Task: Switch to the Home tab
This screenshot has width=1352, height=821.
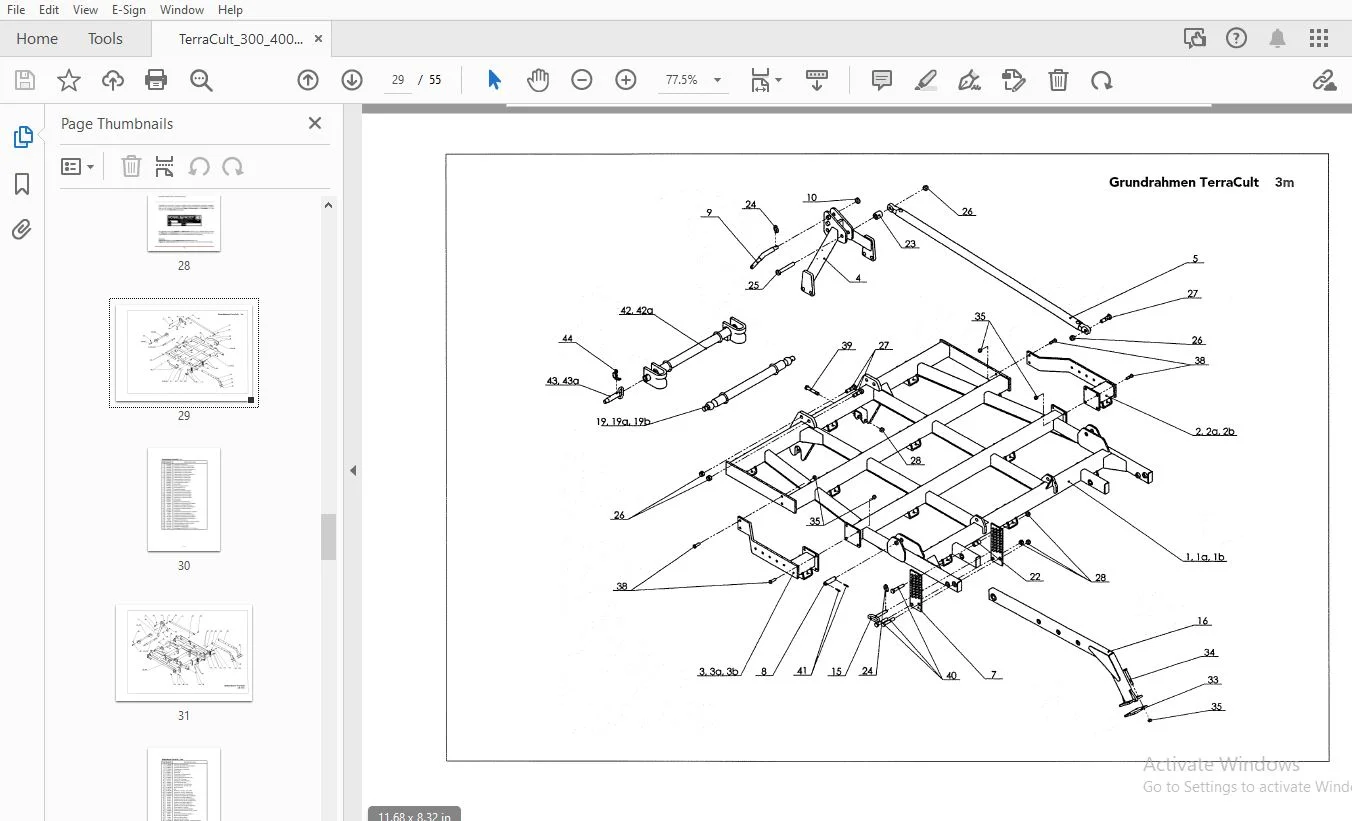Action: tap(37, 39)
